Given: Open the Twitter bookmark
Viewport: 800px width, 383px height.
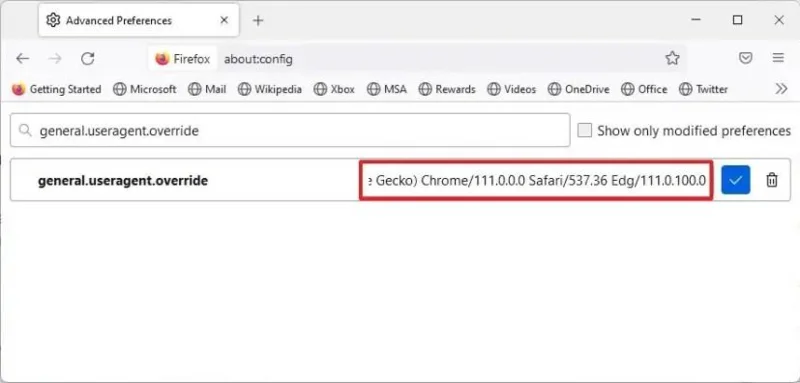Looking at the screenshot, I should click(x=704, y=89).
